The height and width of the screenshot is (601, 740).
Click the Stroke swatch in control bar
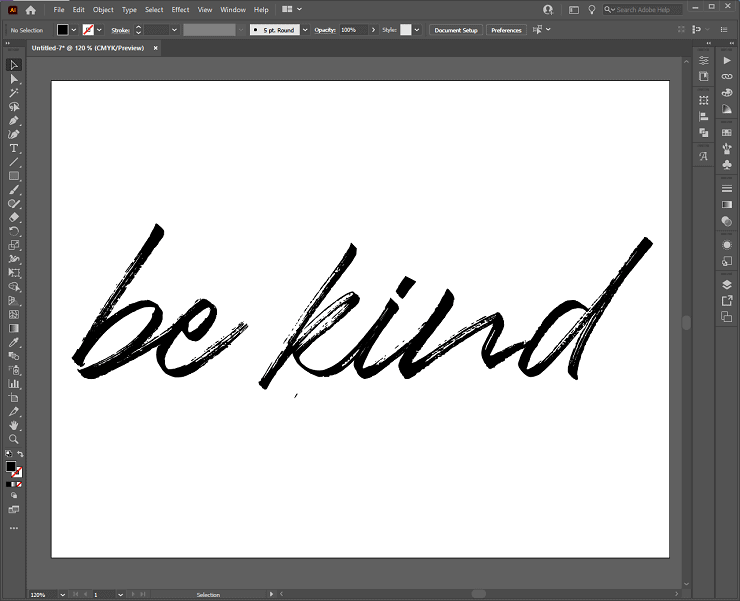88,30
